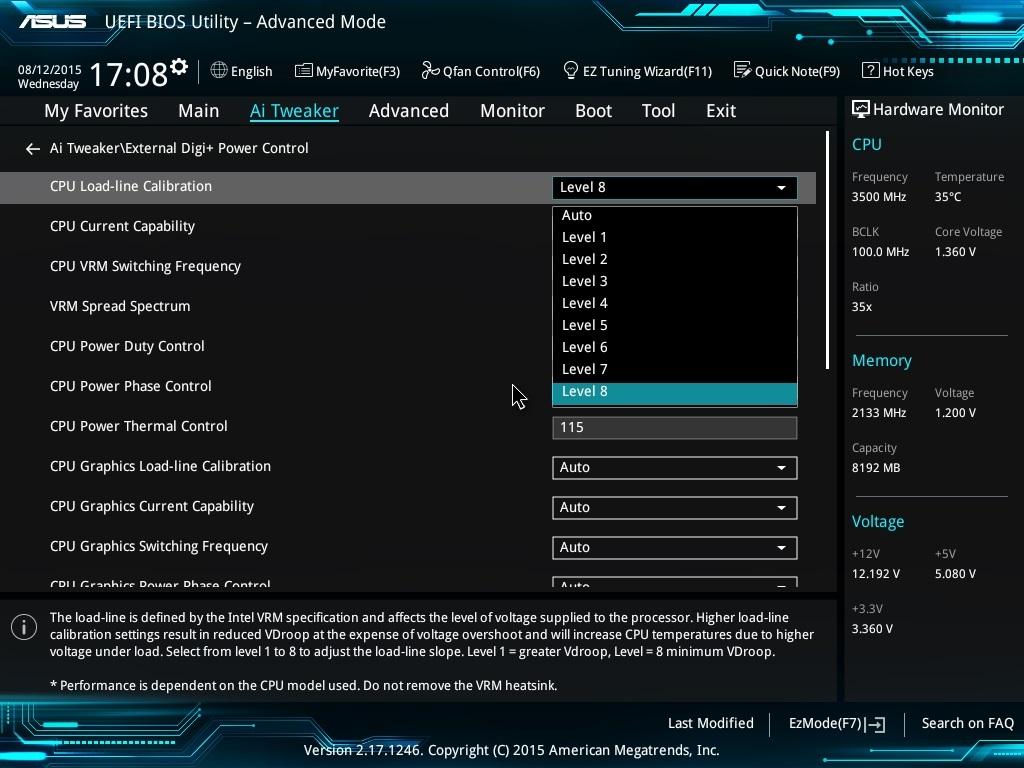Click the globe language icon

pos(219,71)
